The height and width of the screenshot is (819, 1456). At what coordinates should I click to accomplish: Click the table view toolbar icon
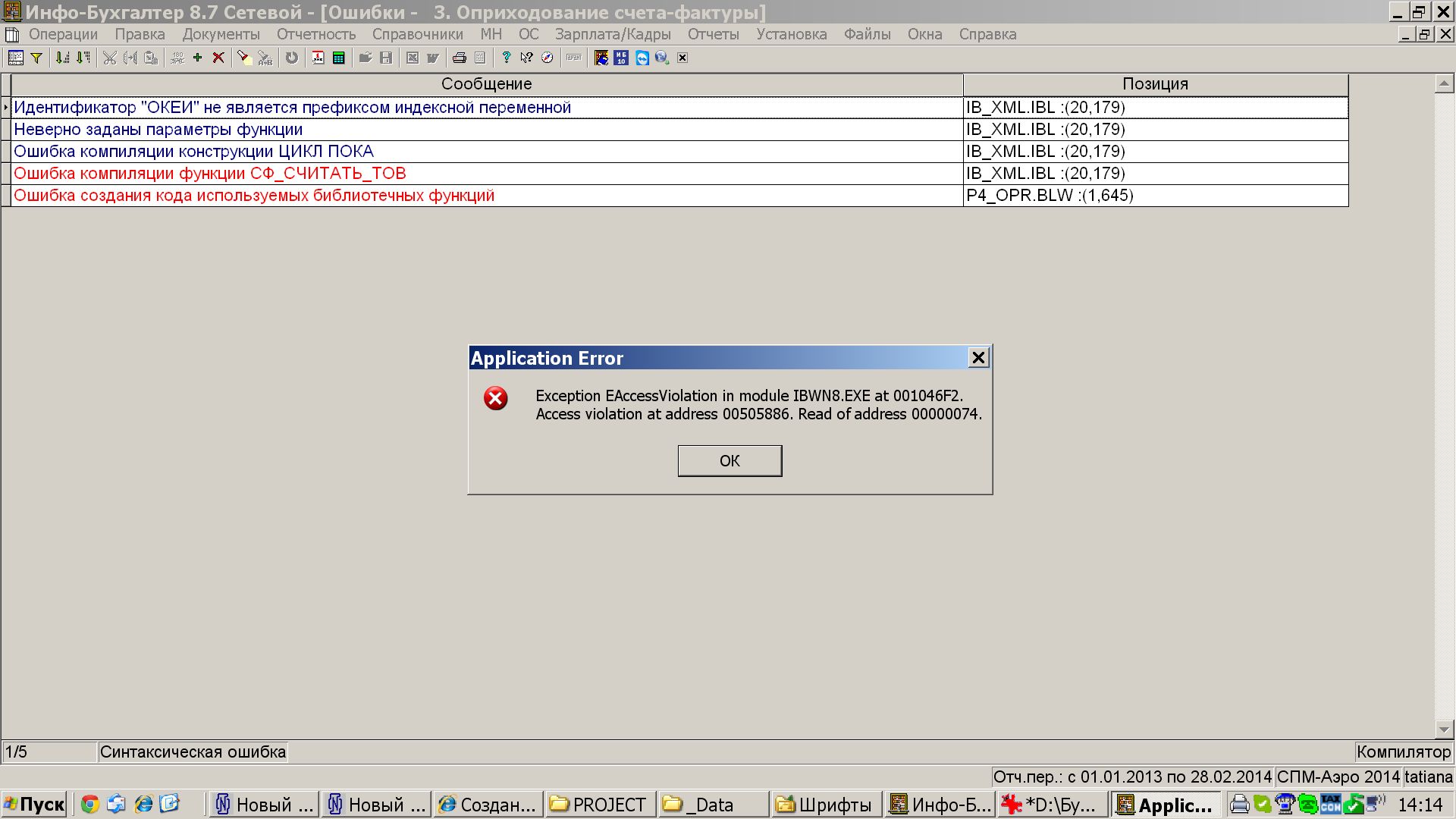pos(15,58)
